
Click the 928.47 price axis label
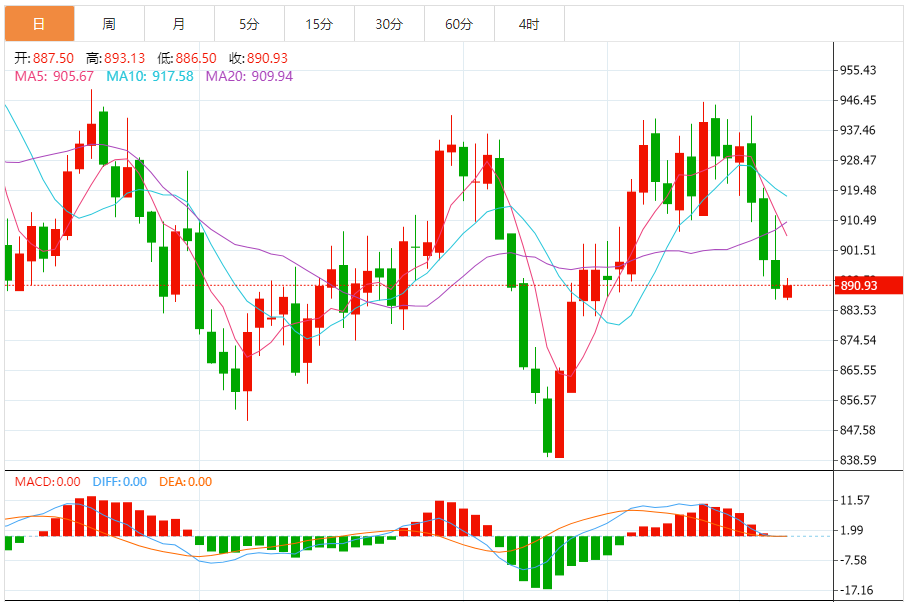click(x=858, y=160)
